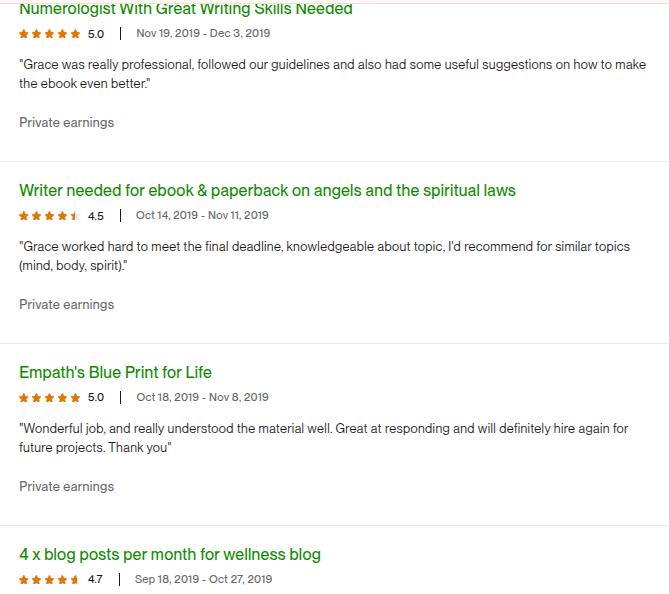Image resolution: width=669 pixels, height=594 pixels.
Task: Click the 5.0 score on Numerologist job
Action: tap(96, 33)
